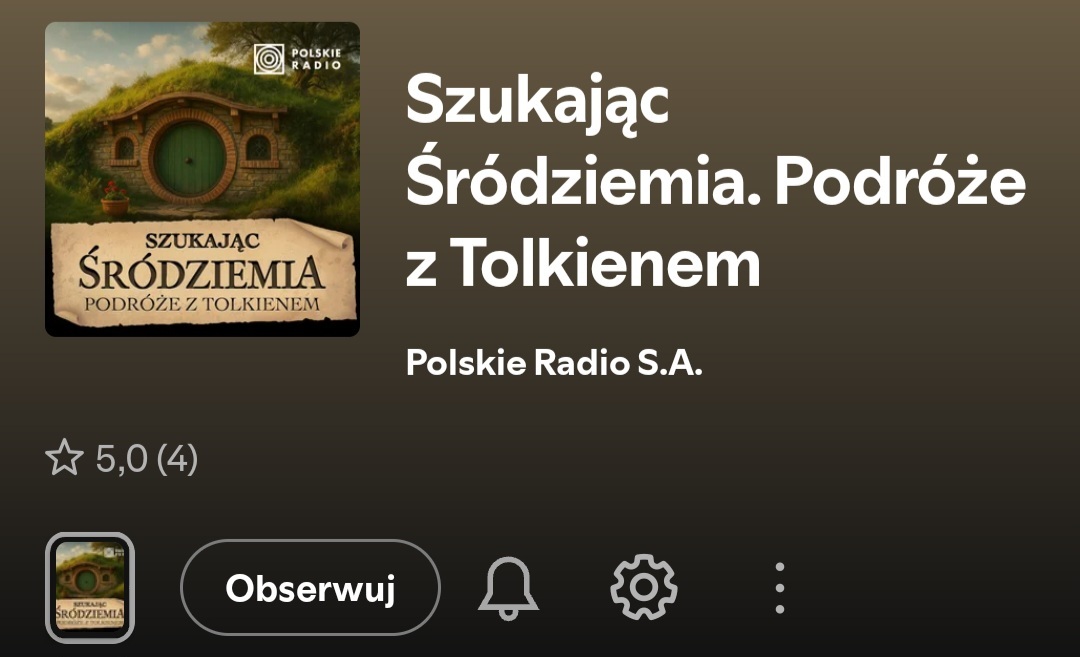
Task: Open the Polskie Radio S.A. publisher page
Action: pyautogui.click(x=554, y=362)
